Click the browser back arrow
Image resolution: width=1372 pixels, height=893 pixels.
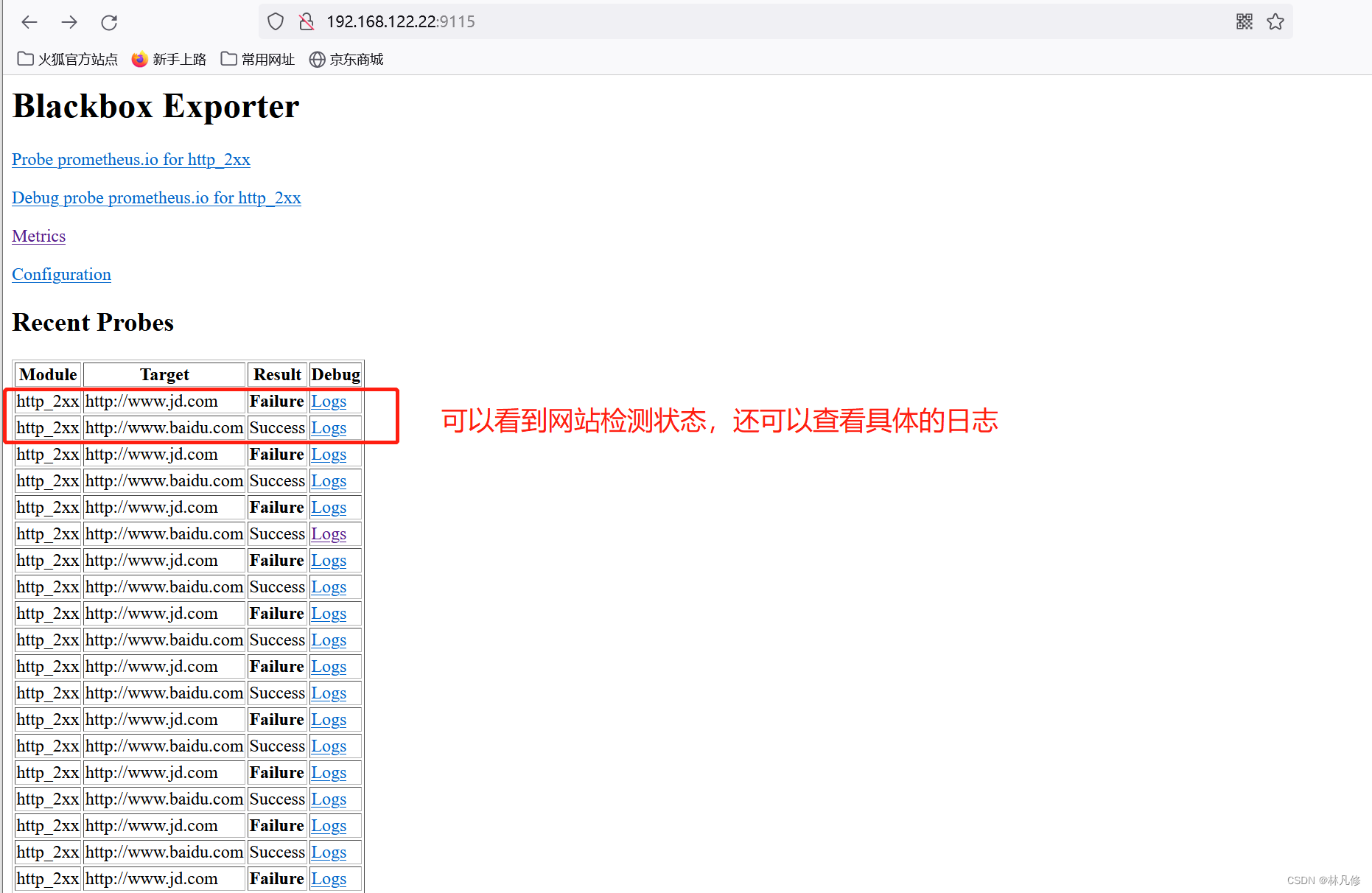(x=29, y=22)
